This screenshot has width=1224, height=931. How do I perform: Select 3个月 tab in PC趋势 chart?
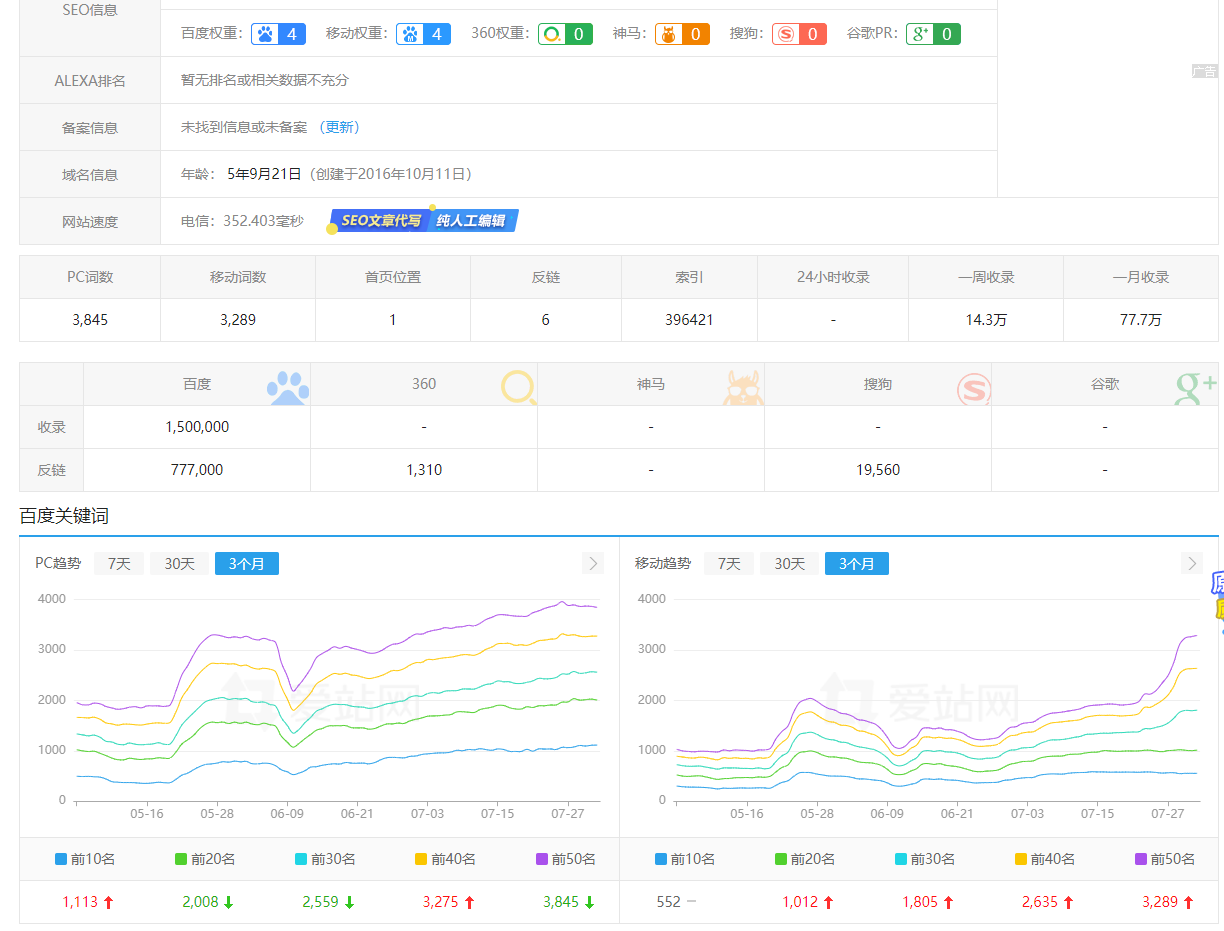(247, 564)
